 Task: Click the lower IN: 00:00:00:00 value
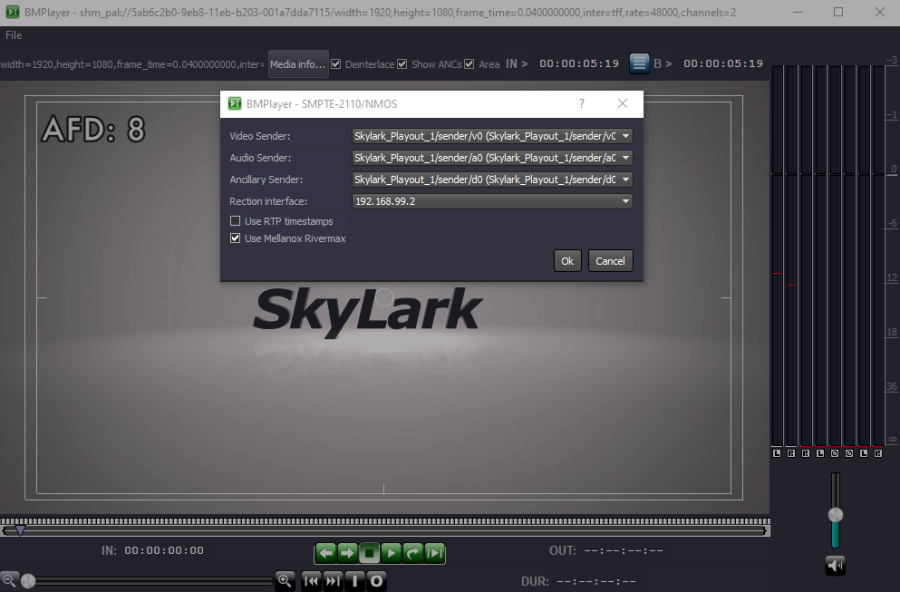pyautogui.click(x=164, y=550)
